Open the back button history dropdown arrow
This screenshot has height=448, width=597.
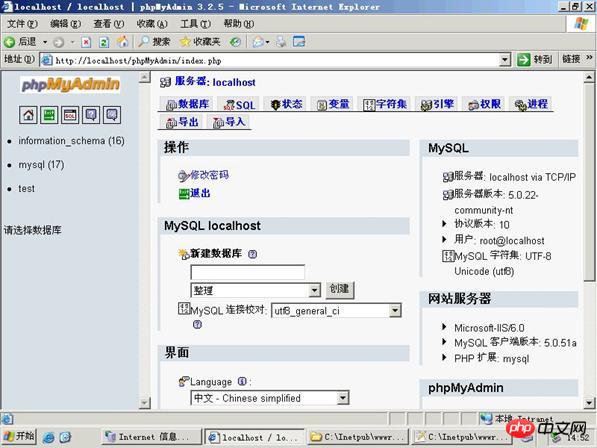pyautogui.click(x=45, y=42)
